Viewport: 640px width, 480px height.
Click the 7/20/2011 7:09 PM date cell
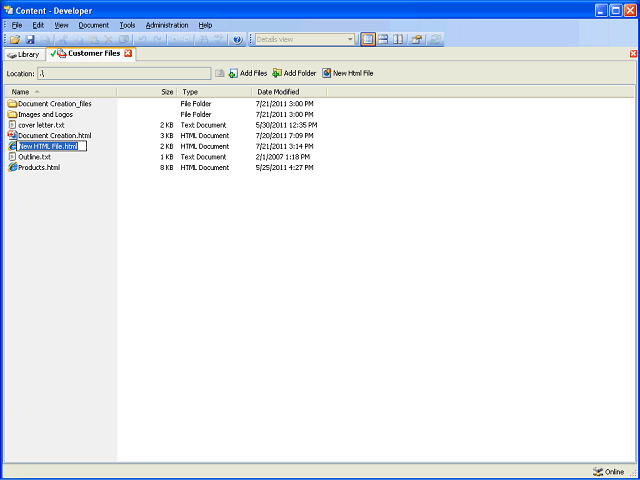tap(284, 136)
